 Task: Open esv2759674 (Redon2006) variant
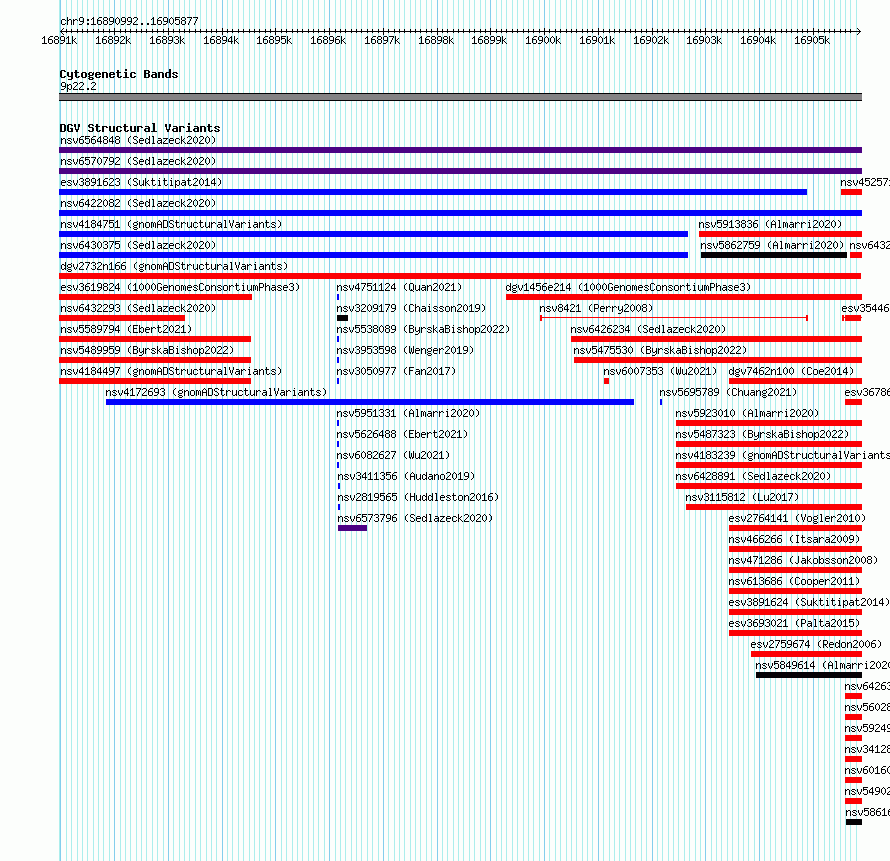(x=816, y=644)
